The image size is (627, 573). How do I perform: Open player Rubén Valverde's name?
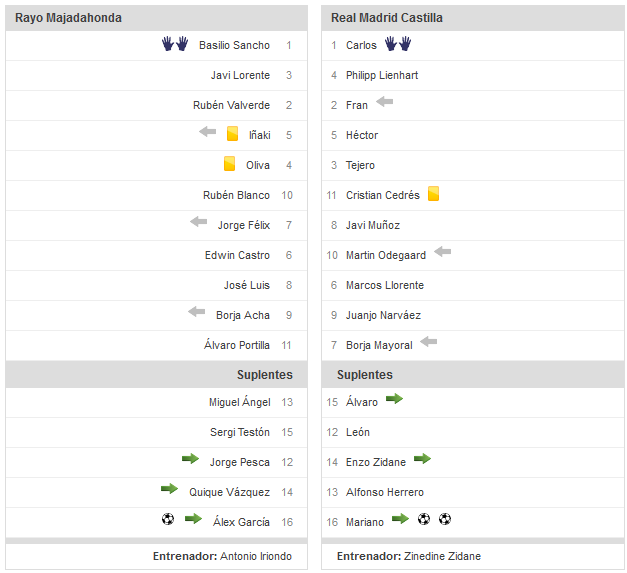(231, 105)
